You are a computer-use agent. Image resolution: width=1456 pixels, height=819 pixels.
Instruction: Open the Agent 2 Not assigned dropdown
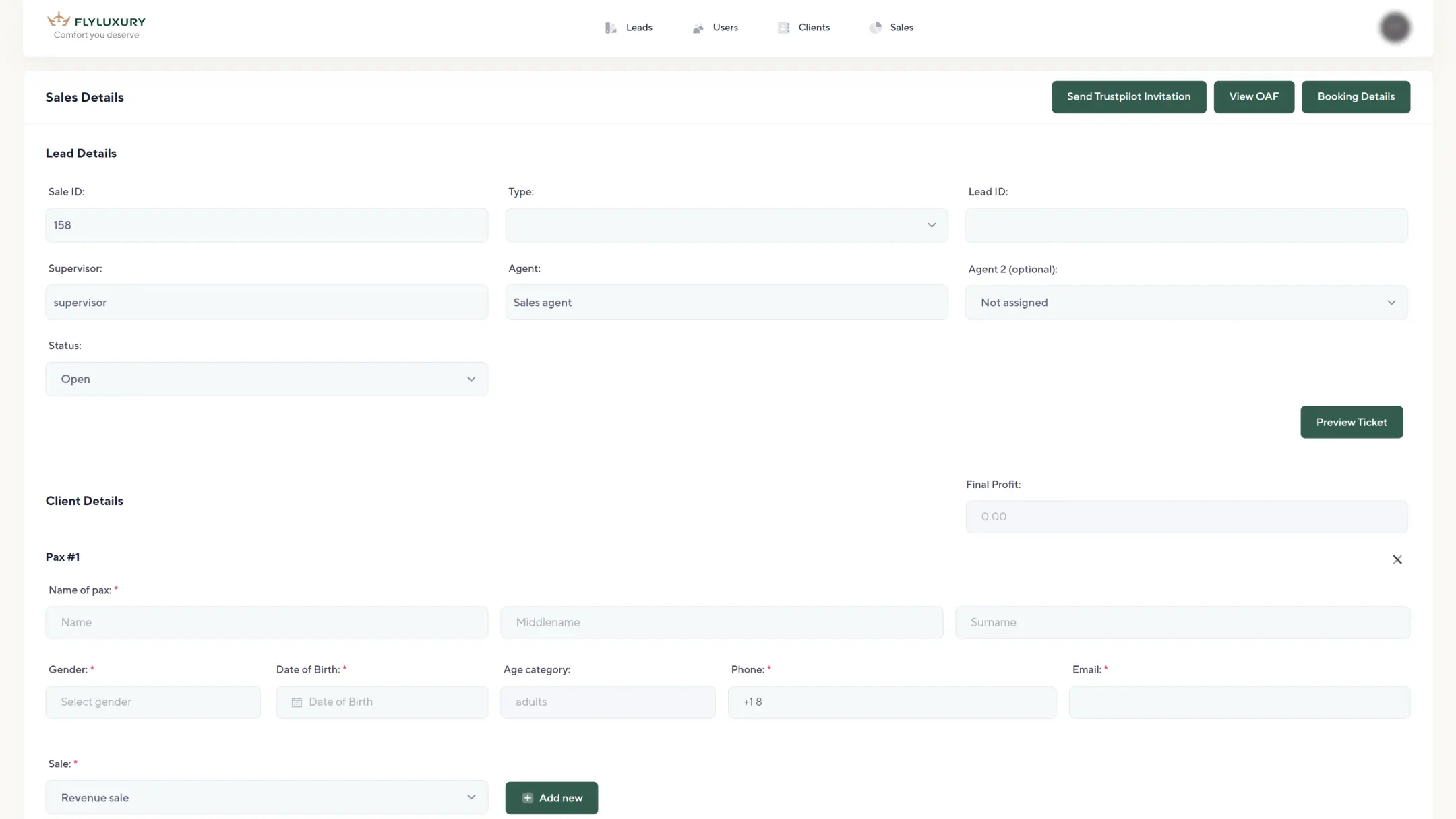1186,303
